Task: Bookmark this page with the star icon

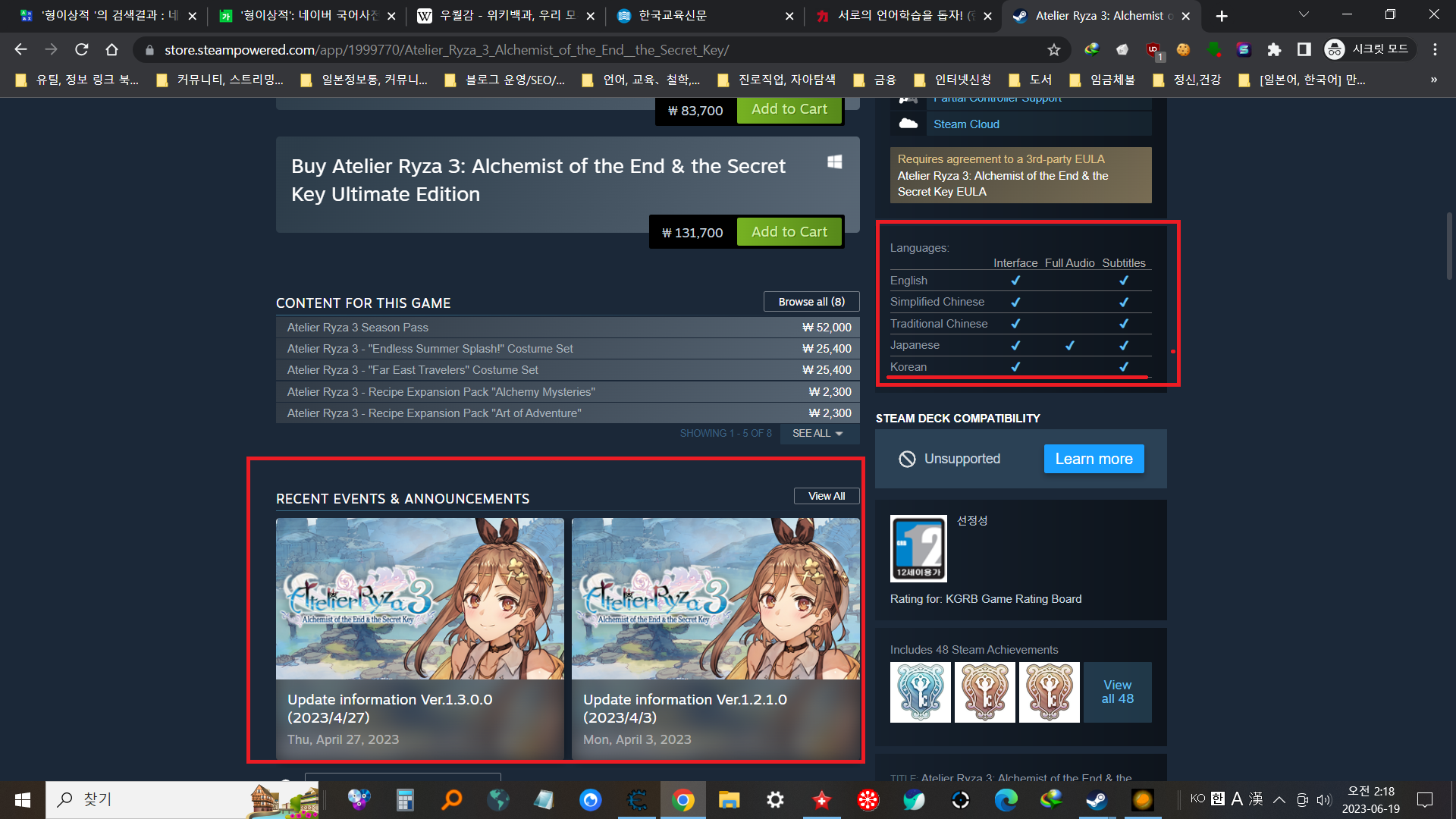Action: tap(1054, 49)
